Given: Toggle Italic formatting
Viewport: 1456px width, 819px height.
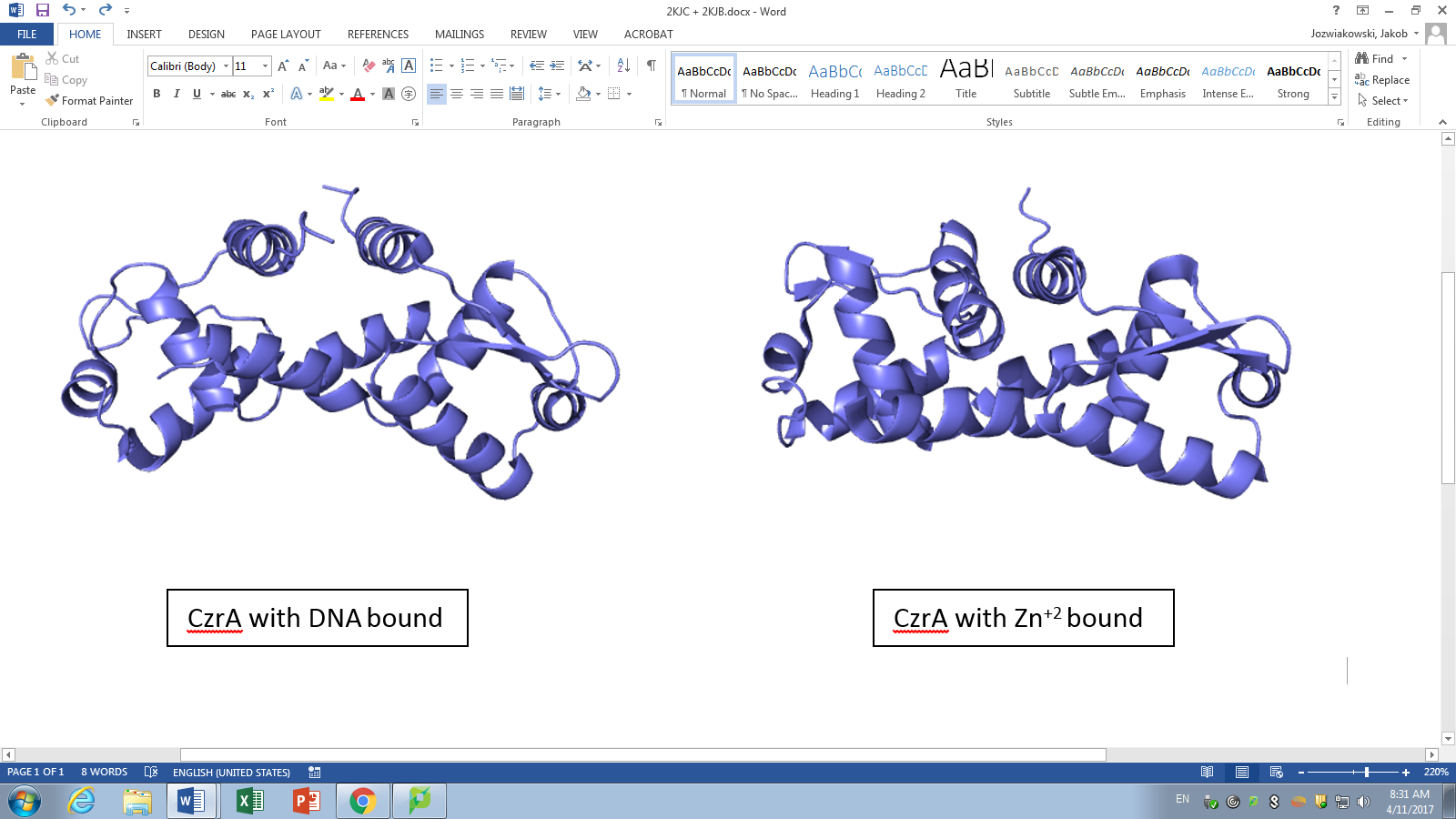Looking at the screenshot, I should tap(177, 94).
